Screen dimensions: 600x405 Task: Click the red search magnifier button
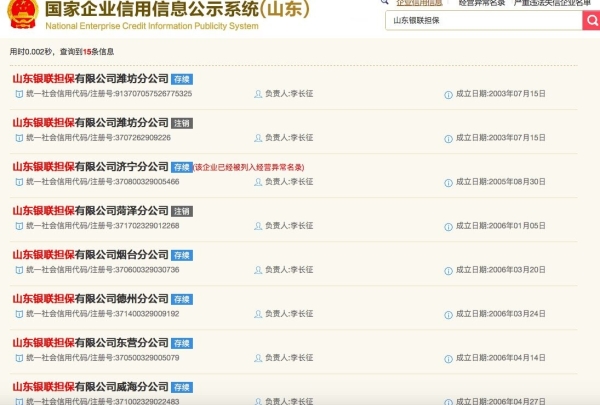click(591, 20)
